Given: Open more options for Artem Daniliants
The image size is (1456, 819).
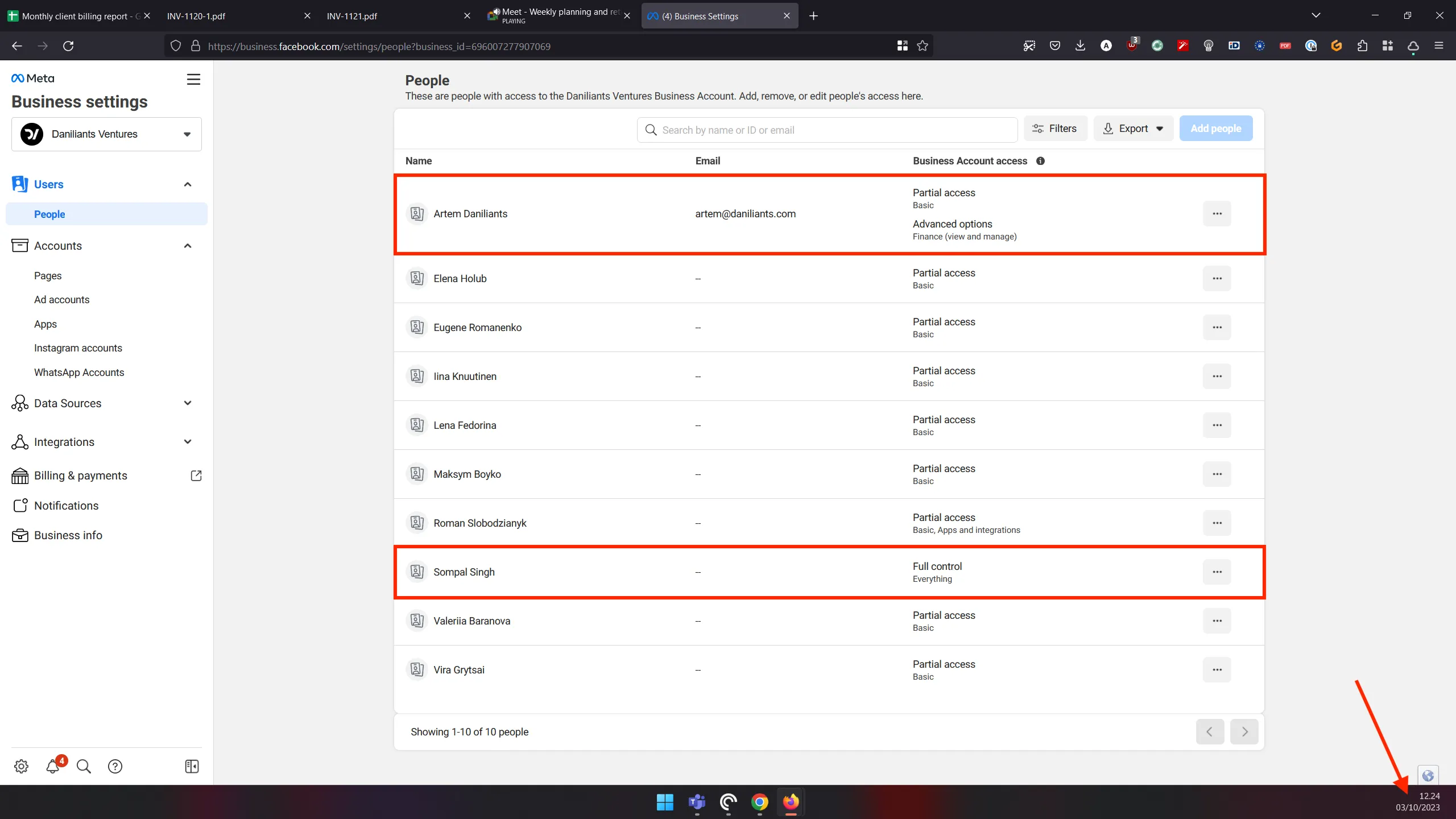Looking at the screenshot, I should pos(1217,214).
